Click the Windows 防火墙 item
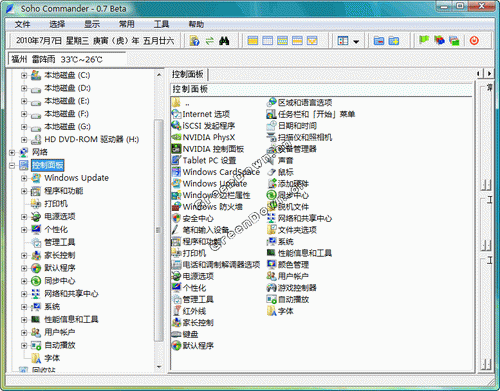Image resolution: width=500 pixels, height=391 pixels. (x=207, y=207)
